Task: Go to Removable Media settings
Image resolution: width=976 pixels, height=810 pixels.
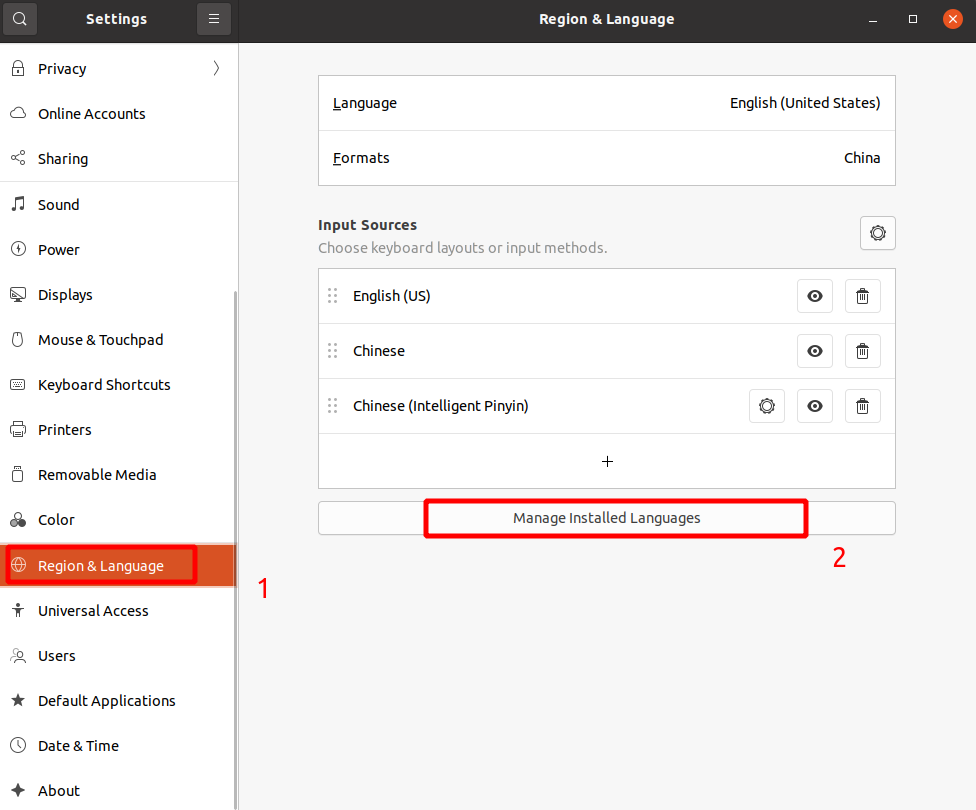Action: (118, 474)
